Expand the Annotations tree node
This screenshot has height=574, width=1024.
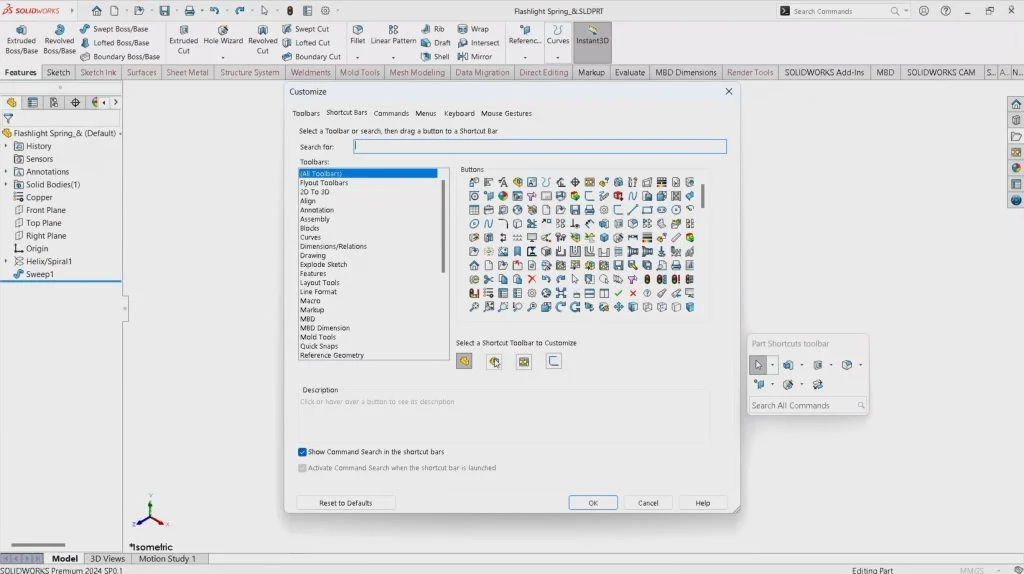point(6,172)
